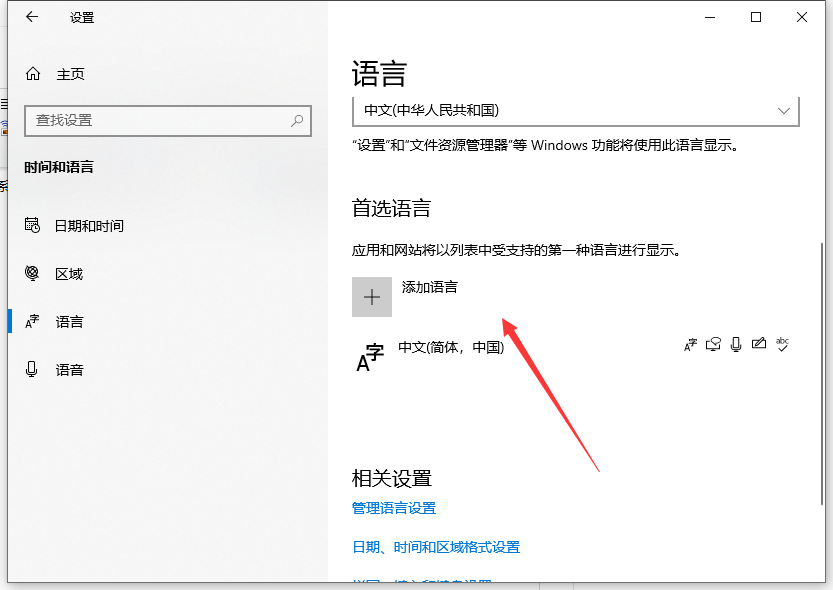Screen dimensions: 833x590
Task: Click the home icon beside 主页
Action: [x=33, y=74]
